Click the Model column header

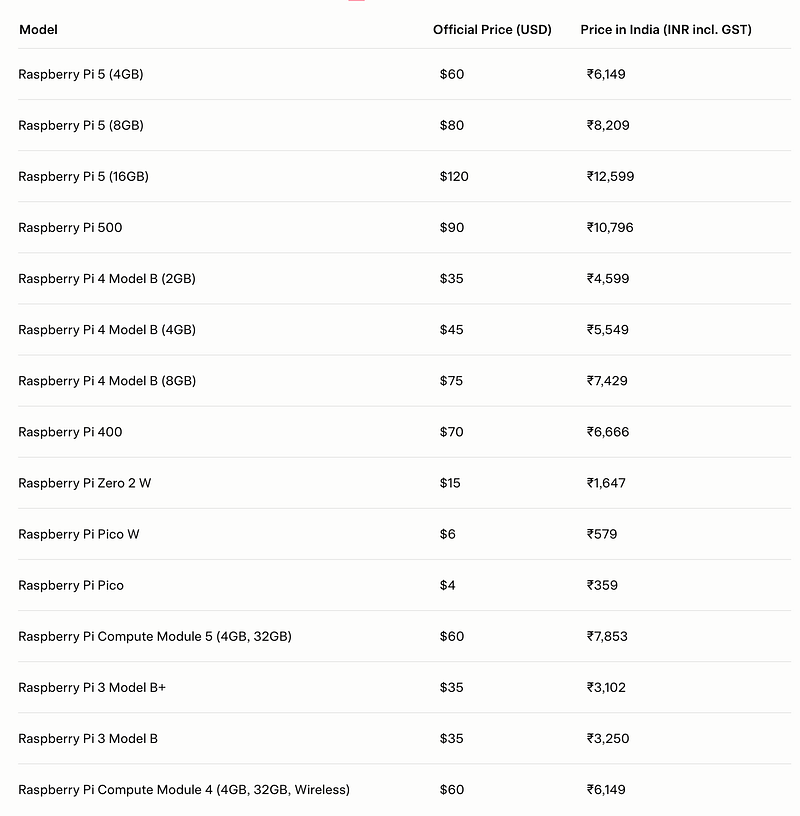point(38,30)
